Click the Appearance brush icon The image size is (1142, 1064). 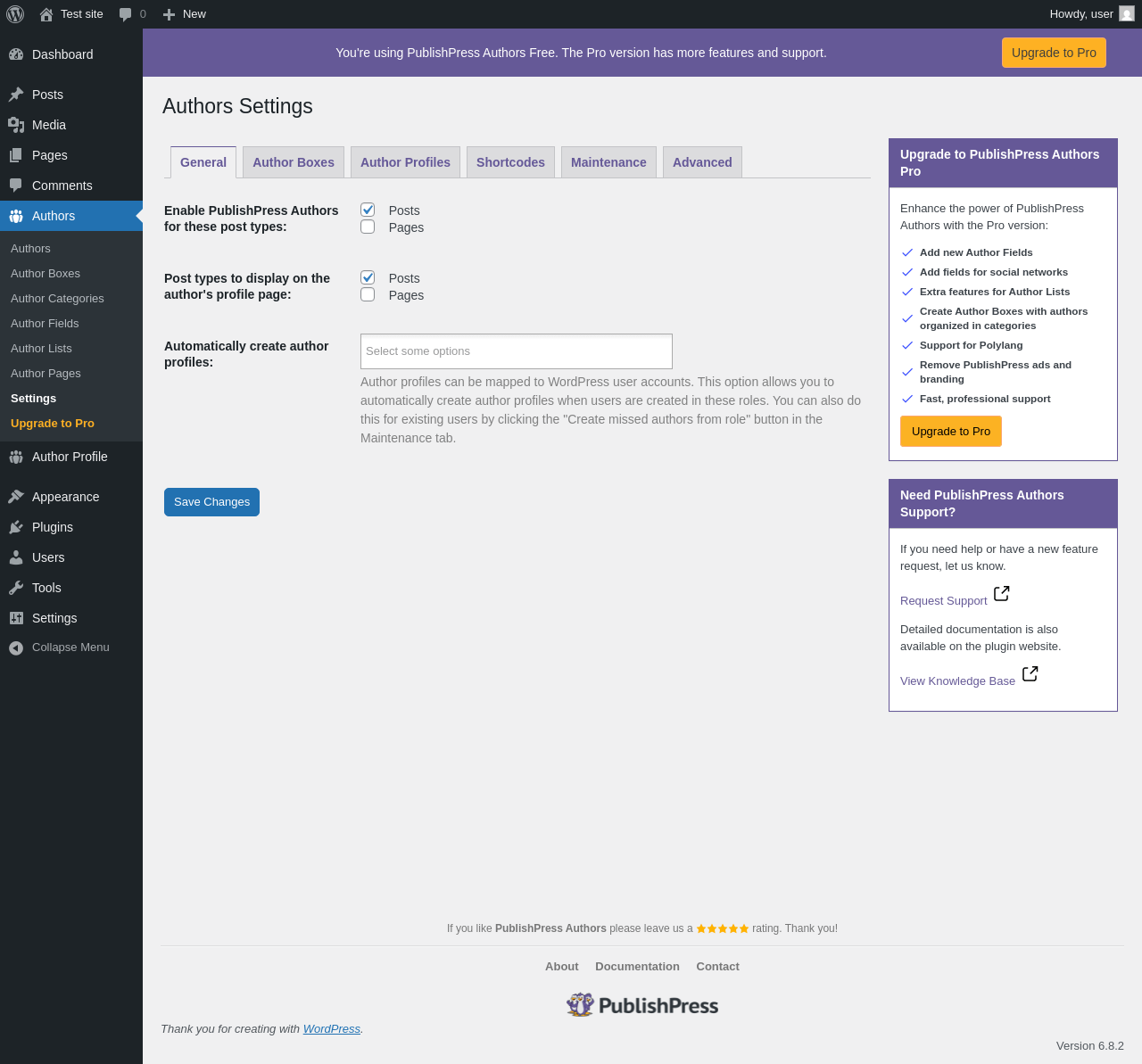click(16, 497)
